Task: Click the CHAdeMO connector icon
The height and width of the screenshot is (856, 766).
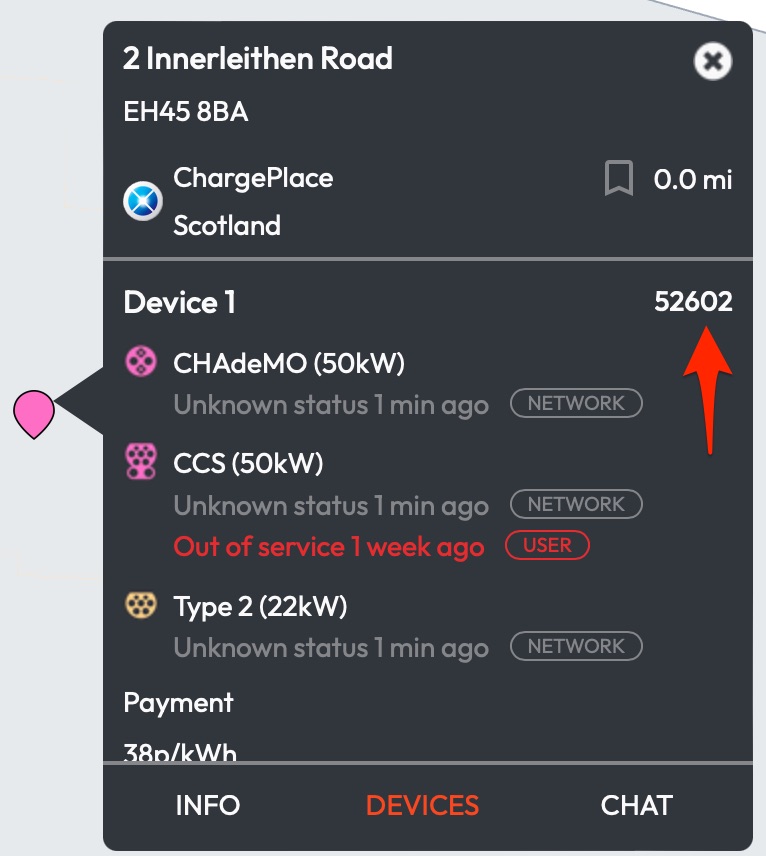Action: point(140,362)
